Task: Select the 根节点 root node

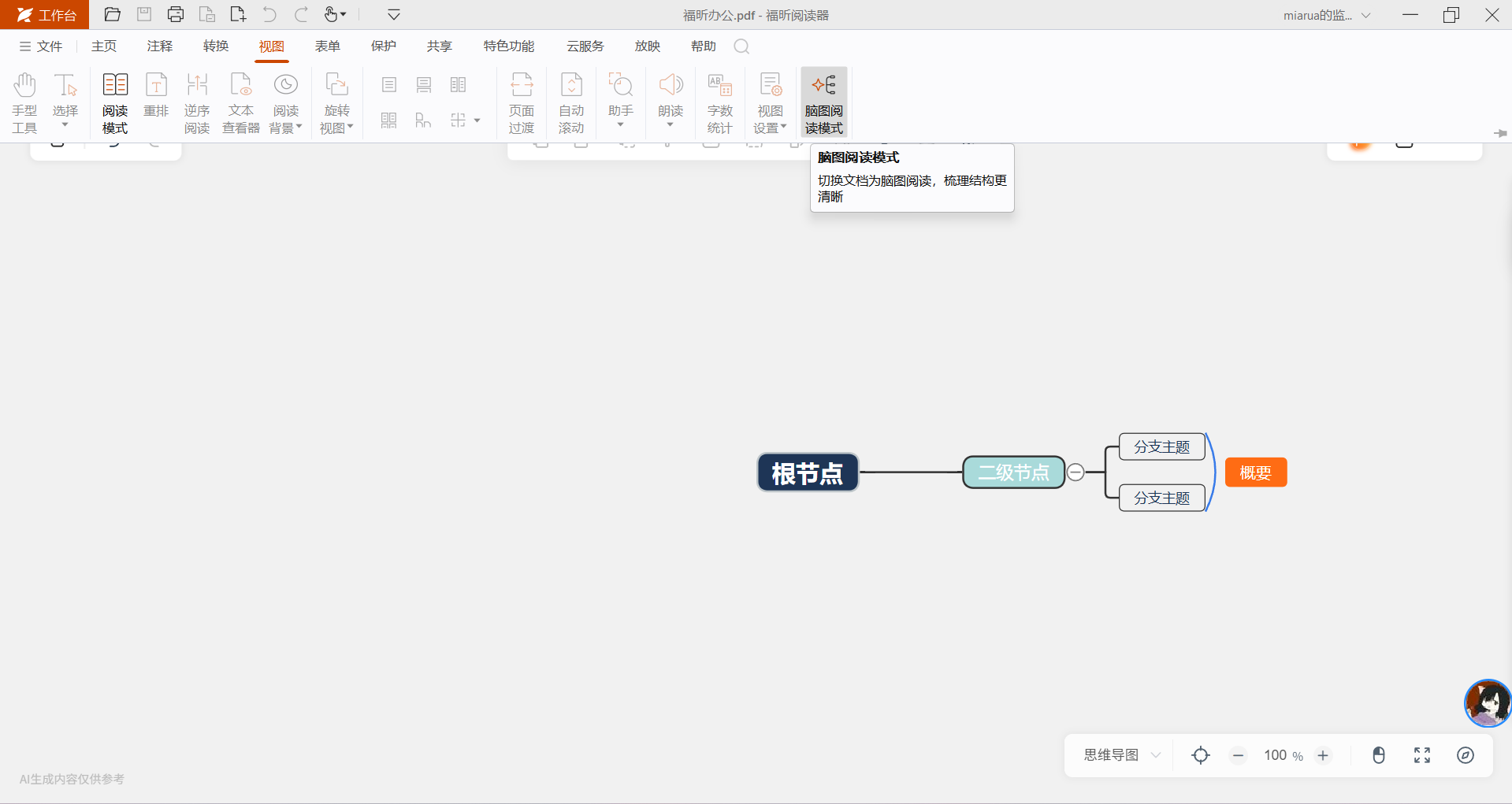Action: tap(808, 472)
